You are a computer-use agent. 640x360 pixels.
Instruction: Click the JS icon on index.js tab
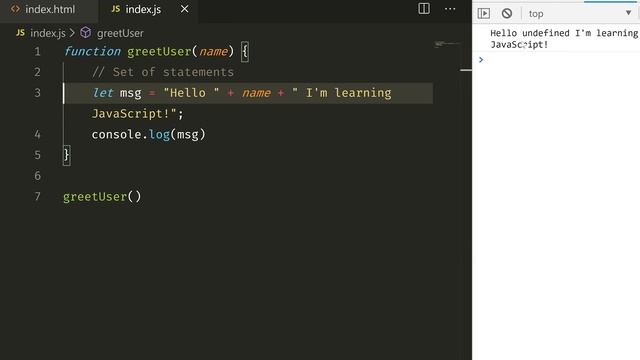point(116,9)
